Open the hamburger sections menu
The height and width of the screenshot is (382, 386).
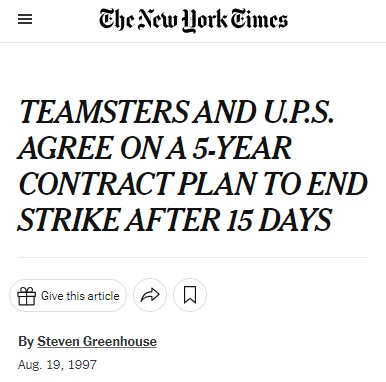click(x=25, y=19)
